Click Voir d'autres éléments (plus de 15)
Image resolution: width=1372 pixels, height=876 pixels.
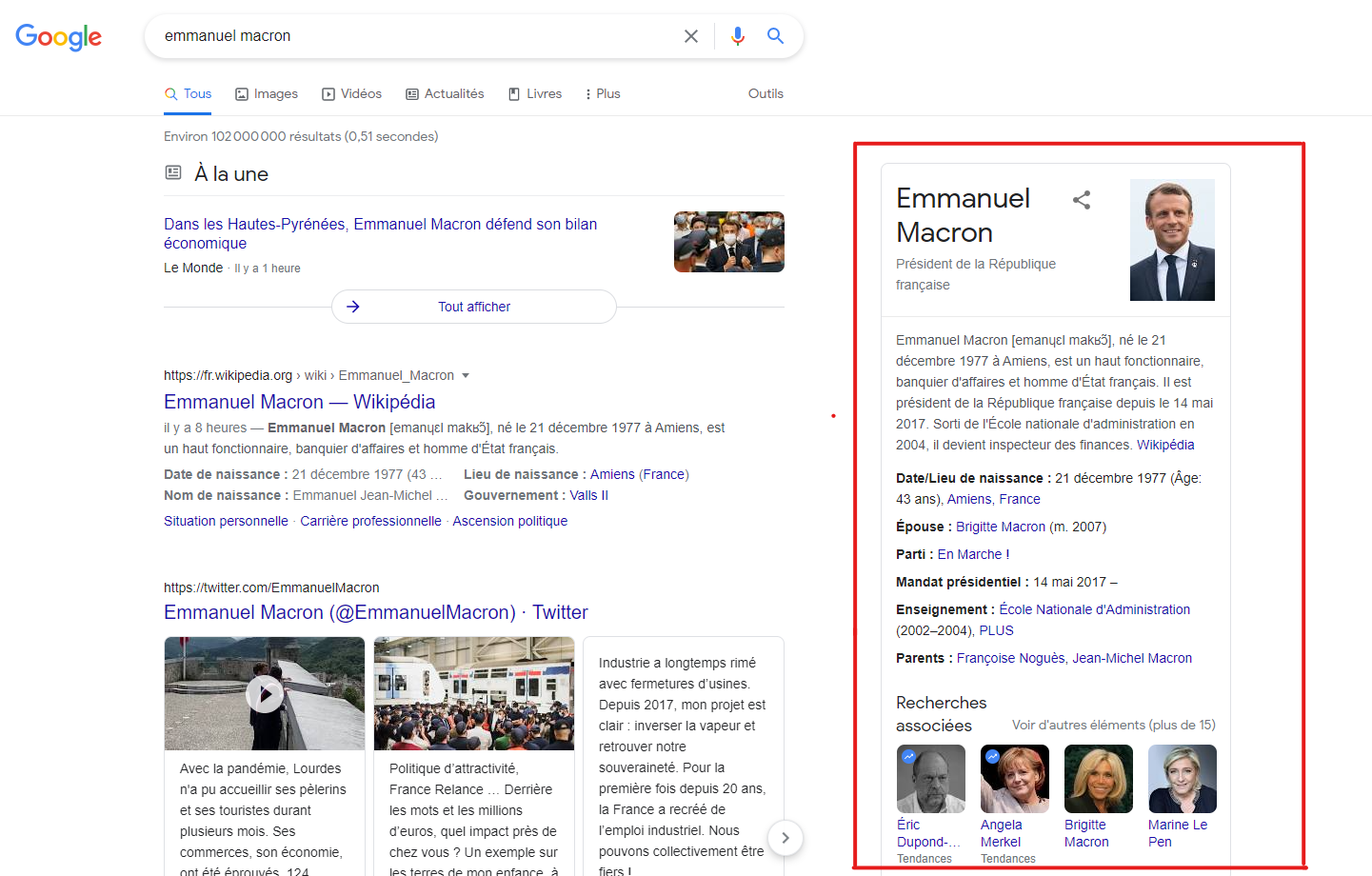(x=1113, y=725)
